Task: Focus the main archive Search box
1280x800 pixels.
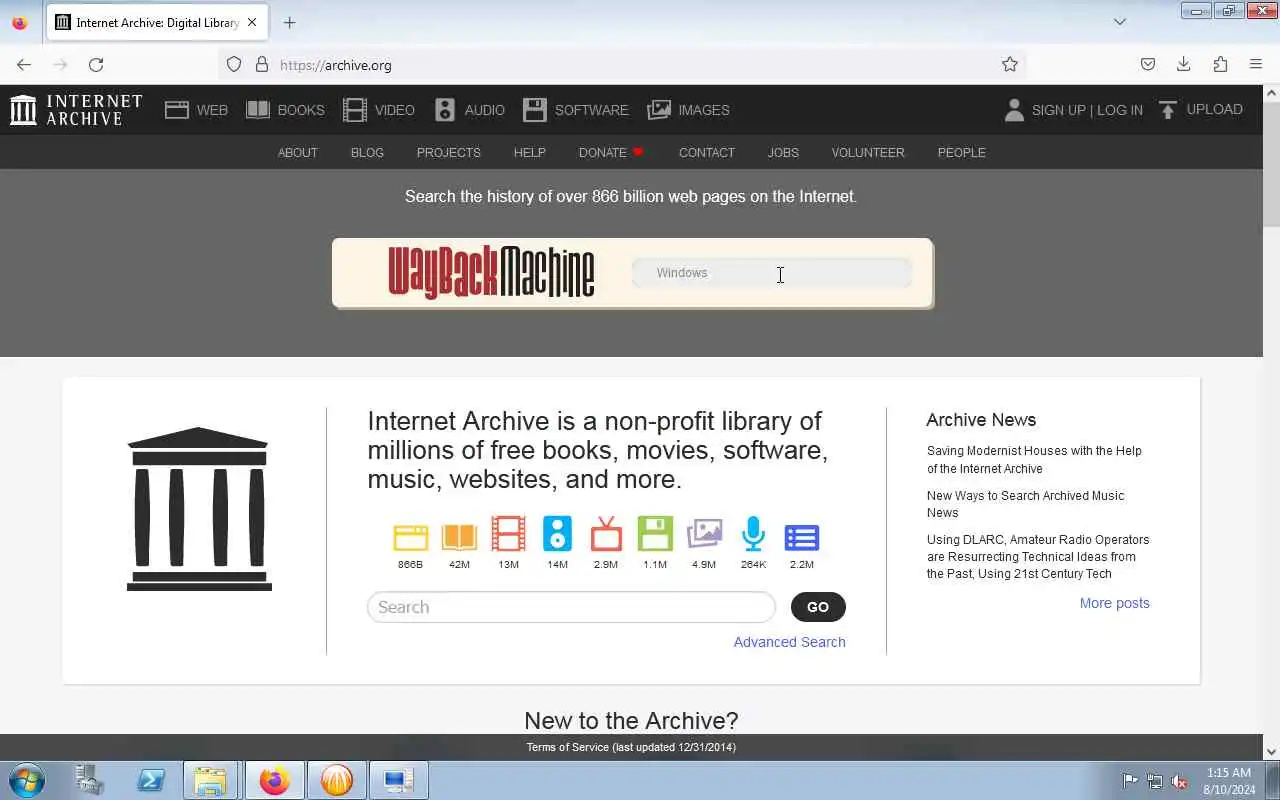Action: pyautogui.click(x=571, y=607)
